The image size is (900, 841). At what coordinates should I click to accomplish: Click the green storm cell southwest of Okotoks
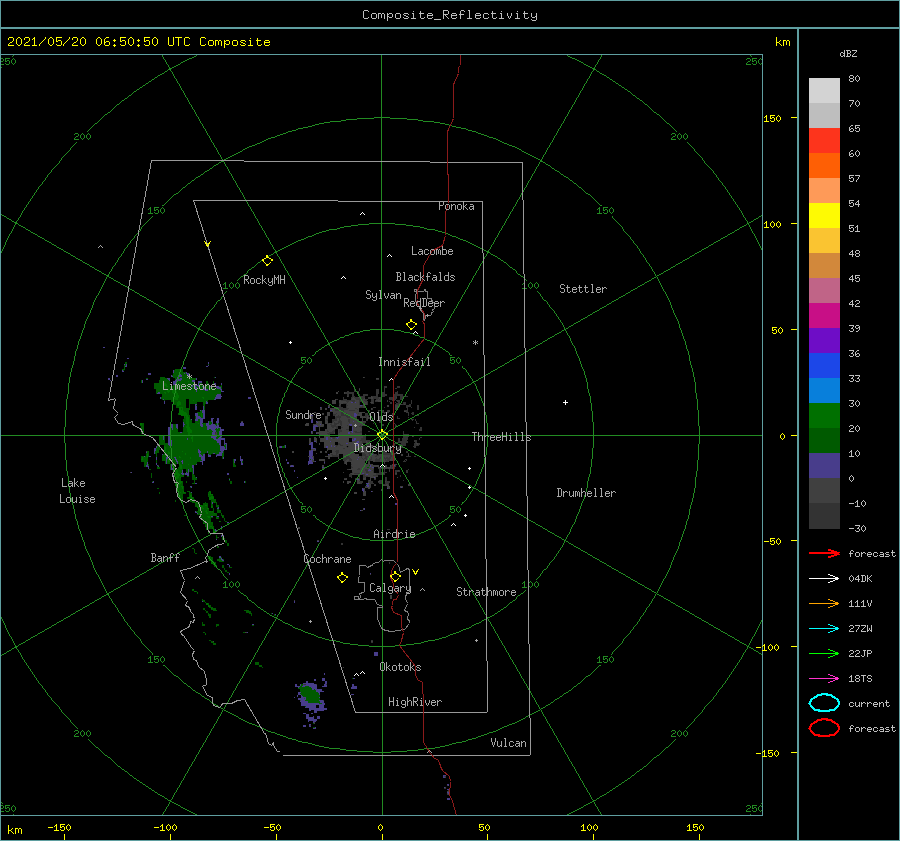click(x=311, y=694)
